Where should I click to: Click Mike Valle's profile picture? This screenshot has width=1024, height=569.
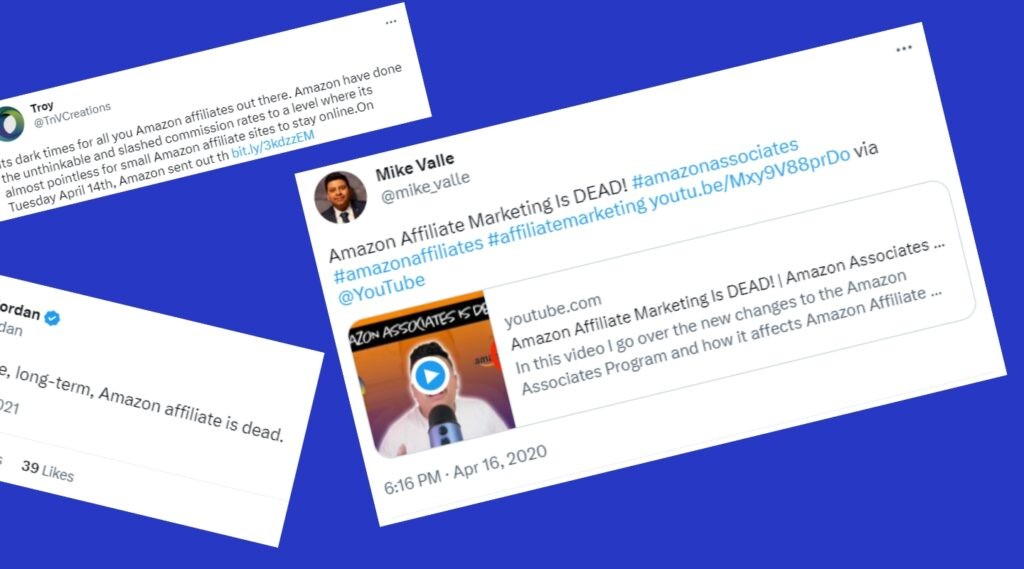(x=341, y=196)
